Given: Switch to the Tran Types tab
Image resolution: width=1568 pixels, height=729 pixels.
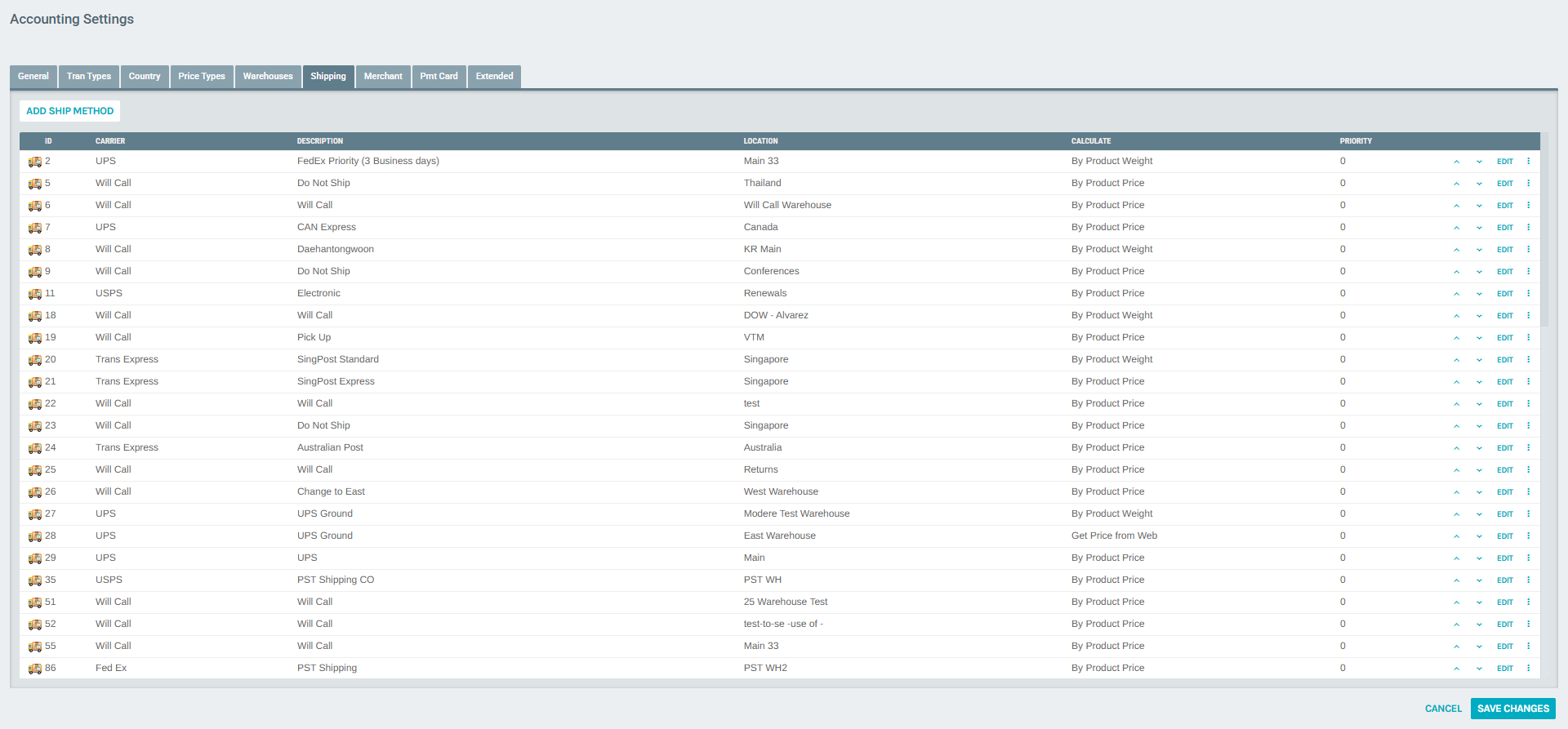Looking at the screenshot, I should (89, 77).
